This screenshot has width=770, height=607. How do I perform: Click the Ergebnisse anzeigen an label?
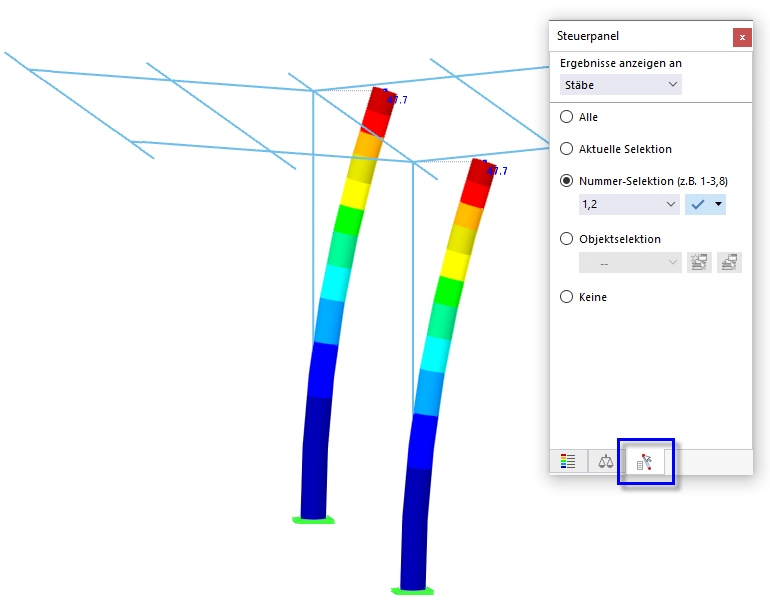point(621,63)
